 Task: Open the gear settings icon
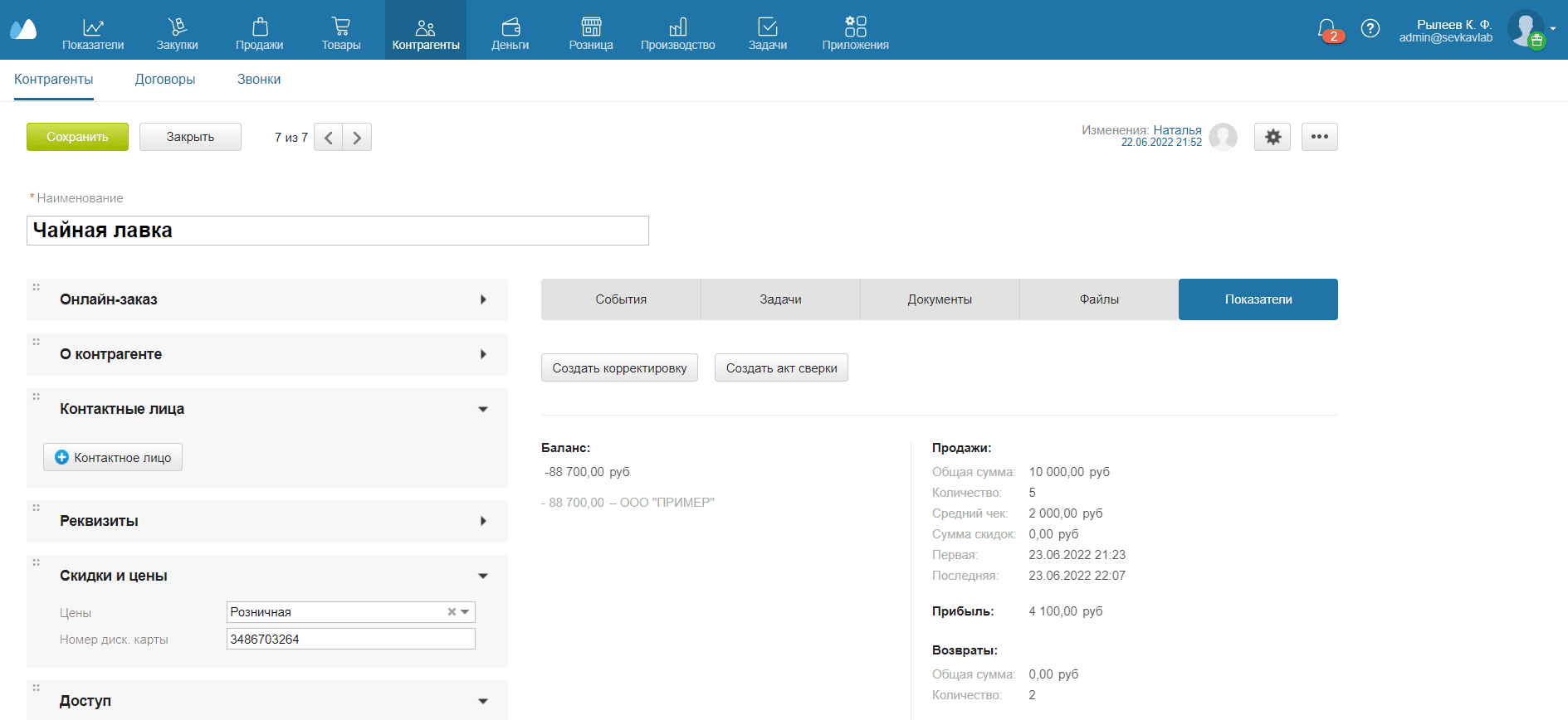[1272, 137]
